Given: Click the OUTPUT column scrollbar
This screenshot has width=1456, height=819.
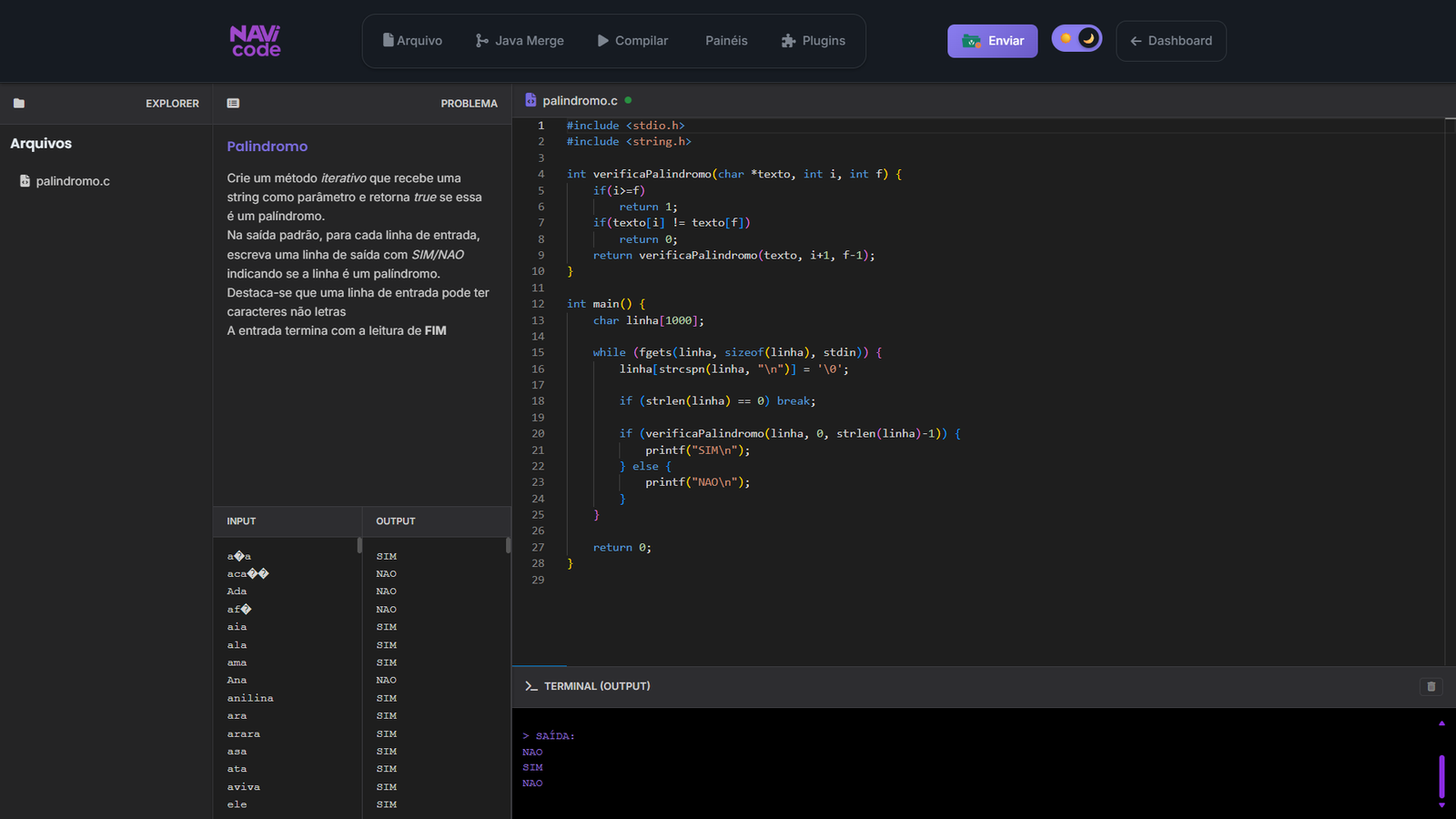Looking at the screenshot, I should (508, 545).
